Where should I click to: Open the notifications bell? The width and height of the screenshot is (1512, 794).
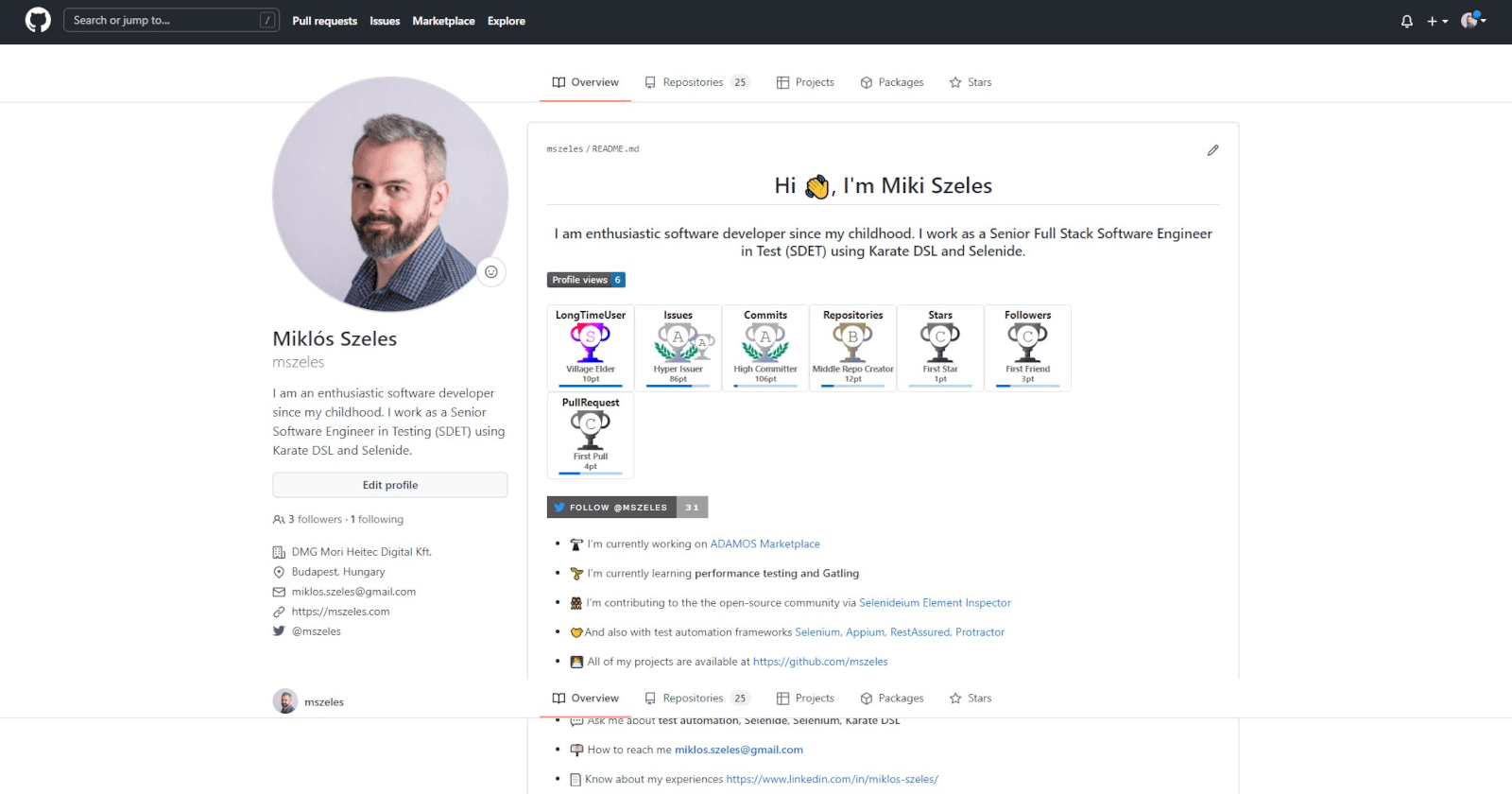click(1406, 21)
